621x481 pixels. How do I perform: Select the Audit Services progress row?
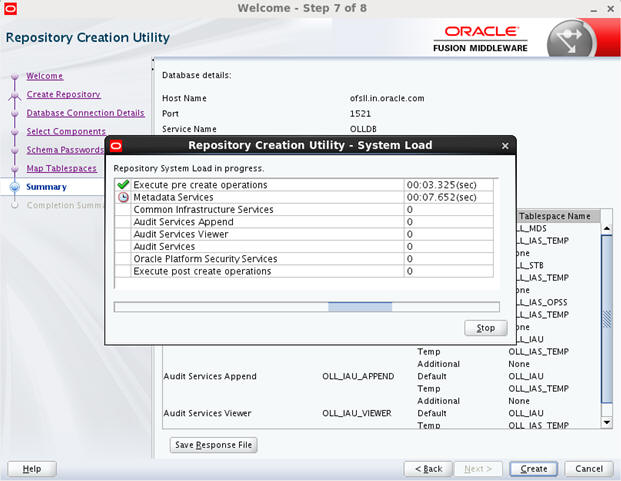pos(304,246)
